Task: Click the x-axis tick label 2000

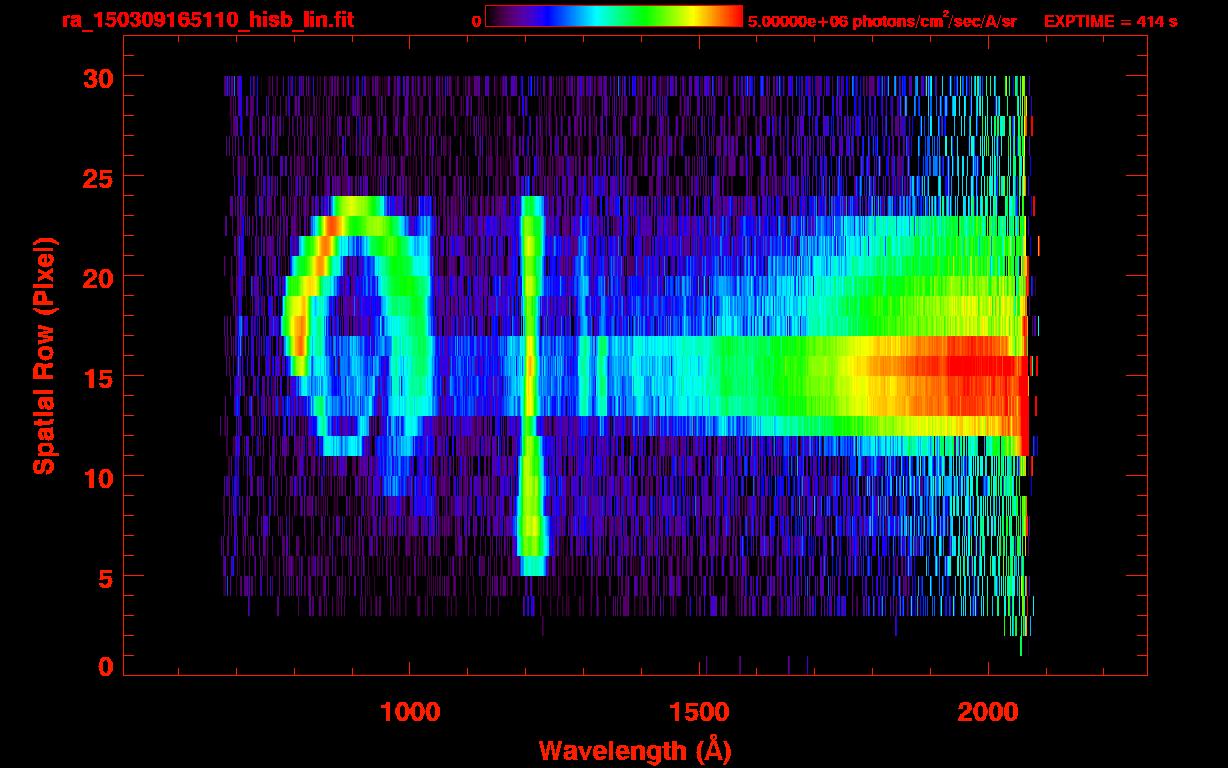Action: (x=988, y=712)
